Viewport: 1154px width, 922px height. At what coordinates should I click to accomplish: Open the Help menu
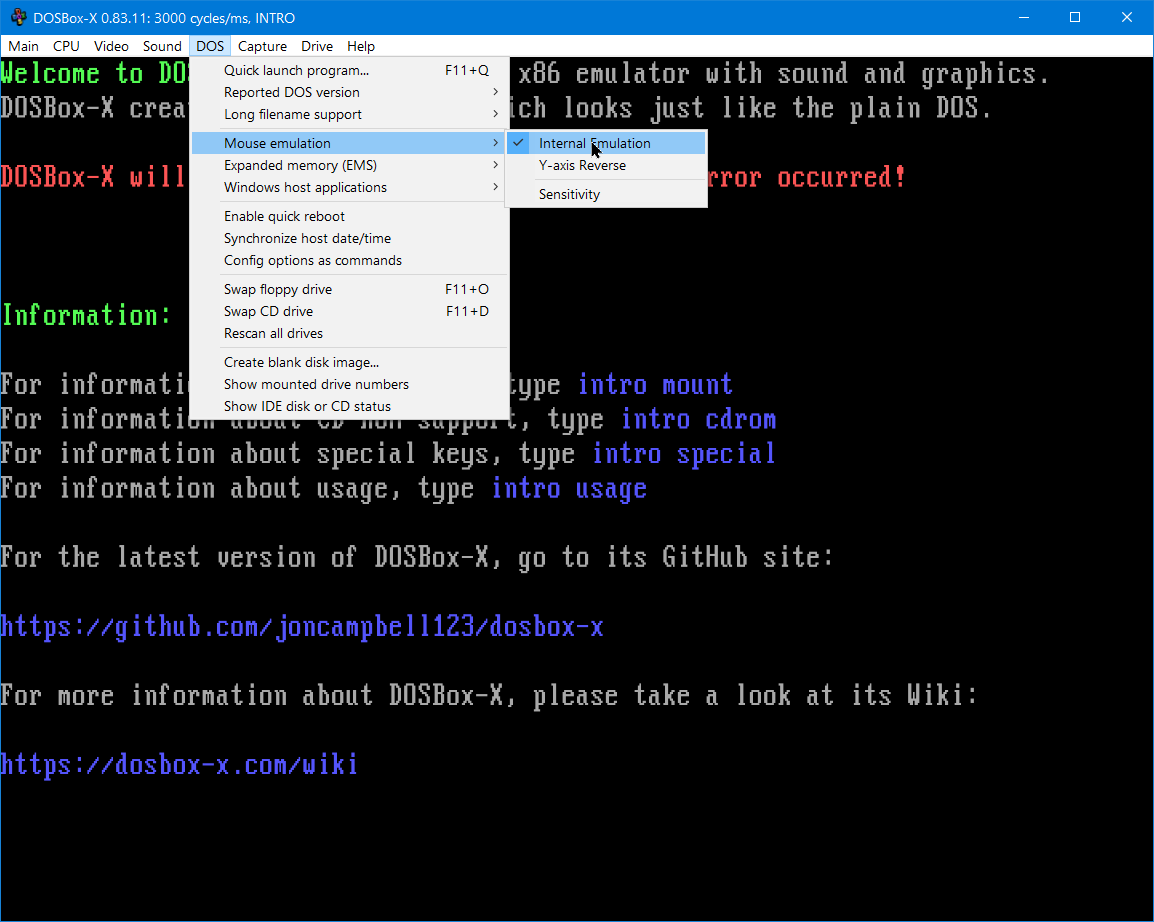pos(361,46)
